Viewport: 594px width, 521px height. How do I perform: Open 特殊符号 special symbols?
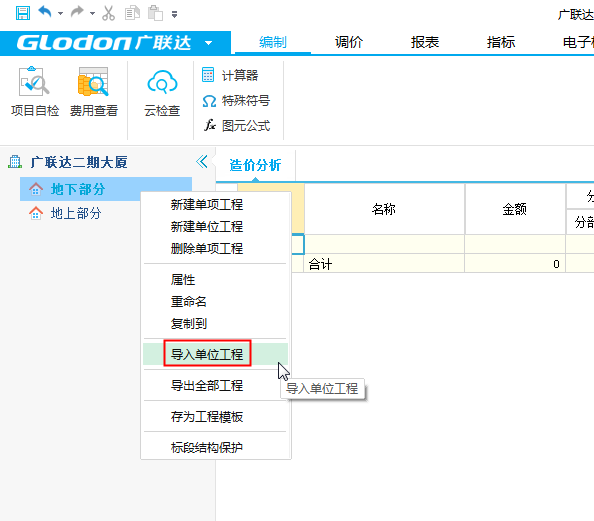click(236, 100)
